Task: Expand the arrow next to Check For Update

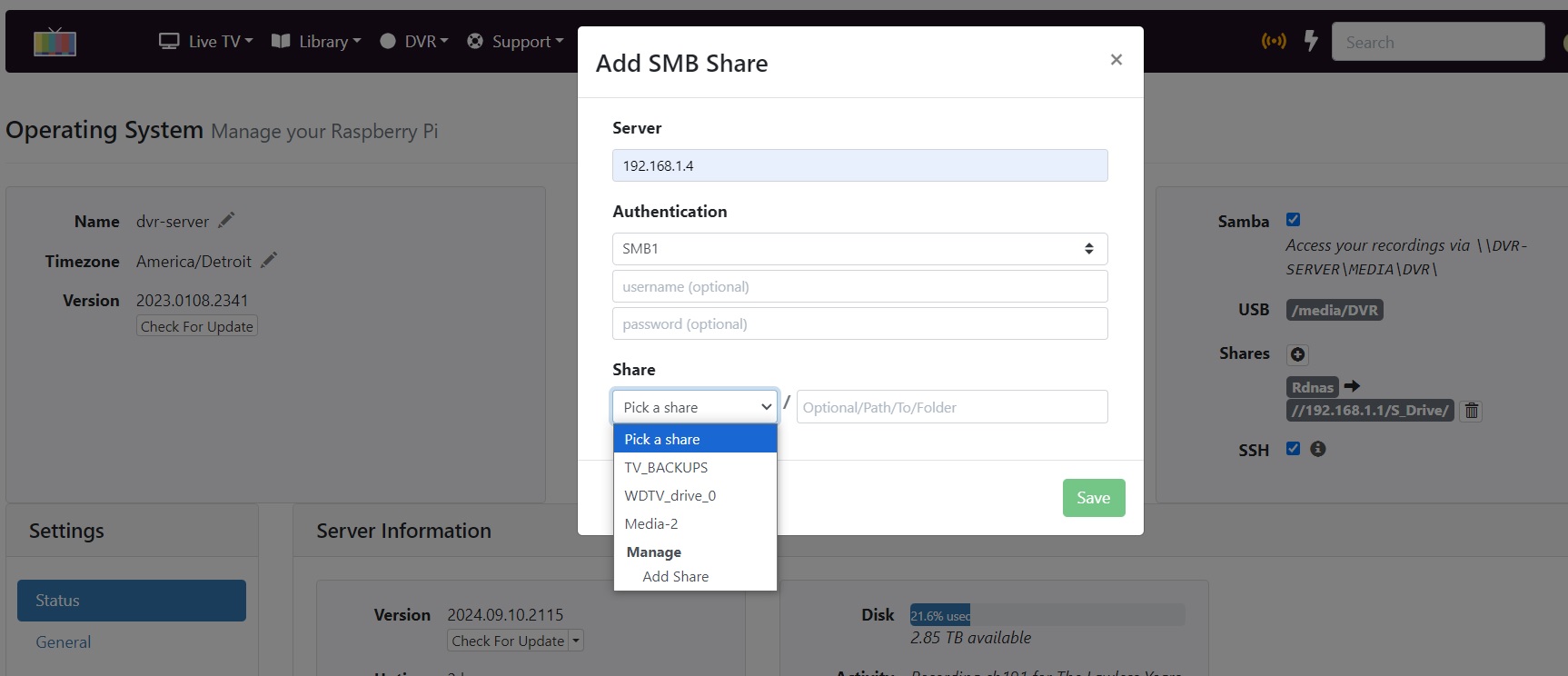Action: [x=576, y=641]
